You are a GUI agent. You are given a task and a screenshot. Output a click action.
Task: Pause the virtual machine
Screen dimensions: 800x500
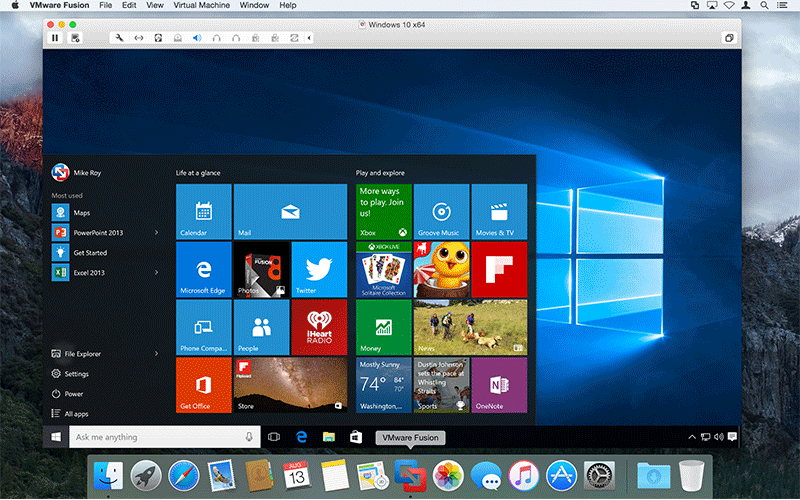[x=55, y=38]
